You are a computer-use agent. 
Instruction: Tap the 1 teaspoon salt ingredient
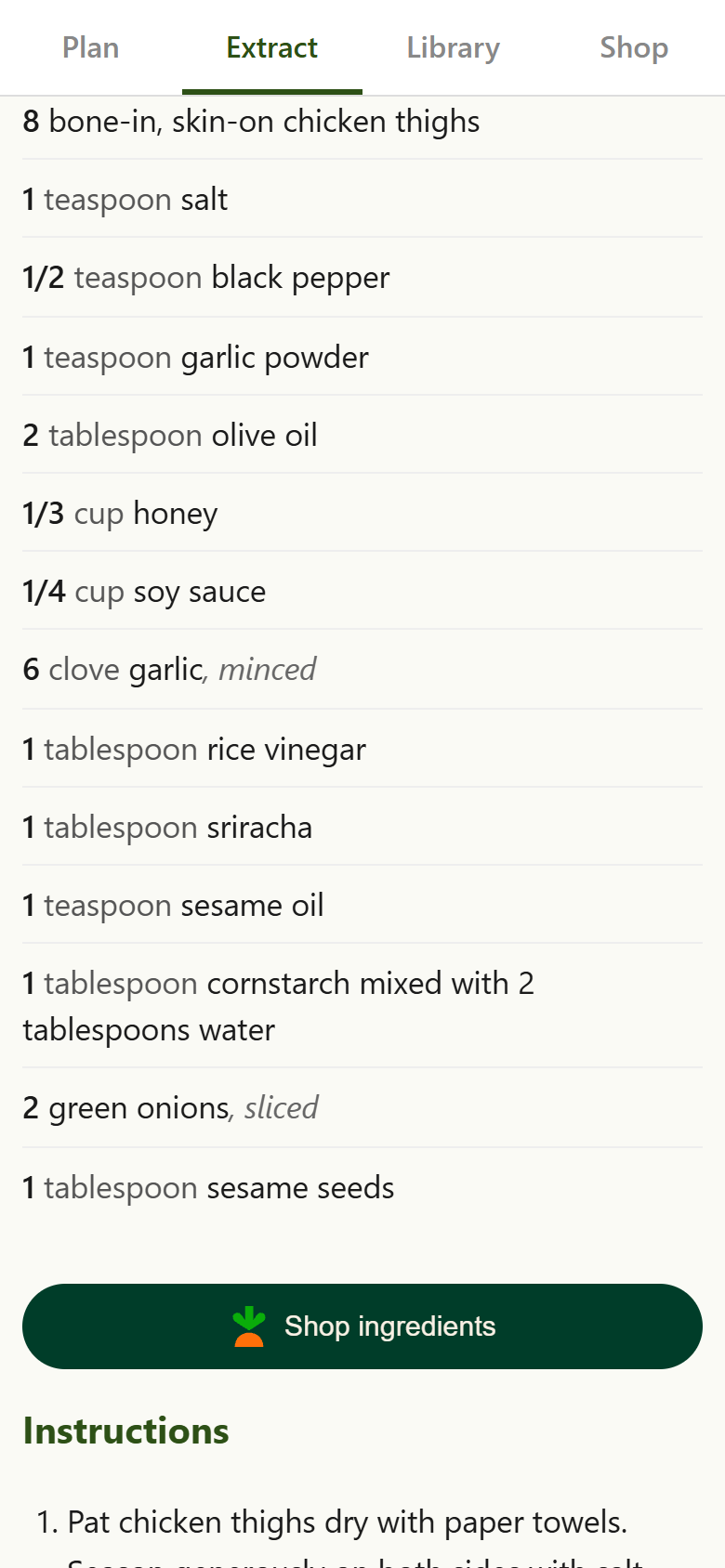coord(125,200)
